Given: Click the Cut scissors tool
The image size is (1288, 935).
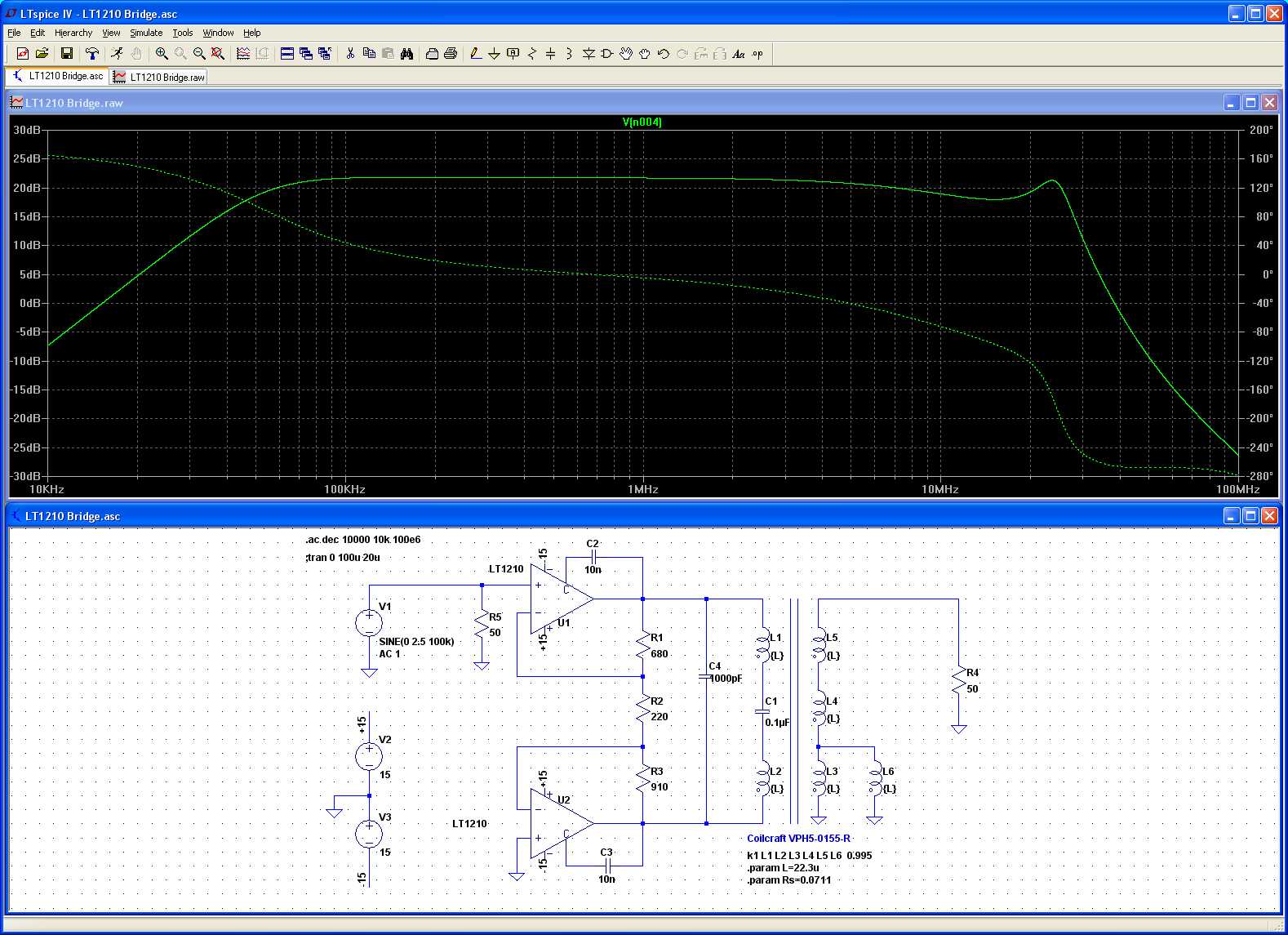Looking at the screenshot, I should tap(350, 54).
